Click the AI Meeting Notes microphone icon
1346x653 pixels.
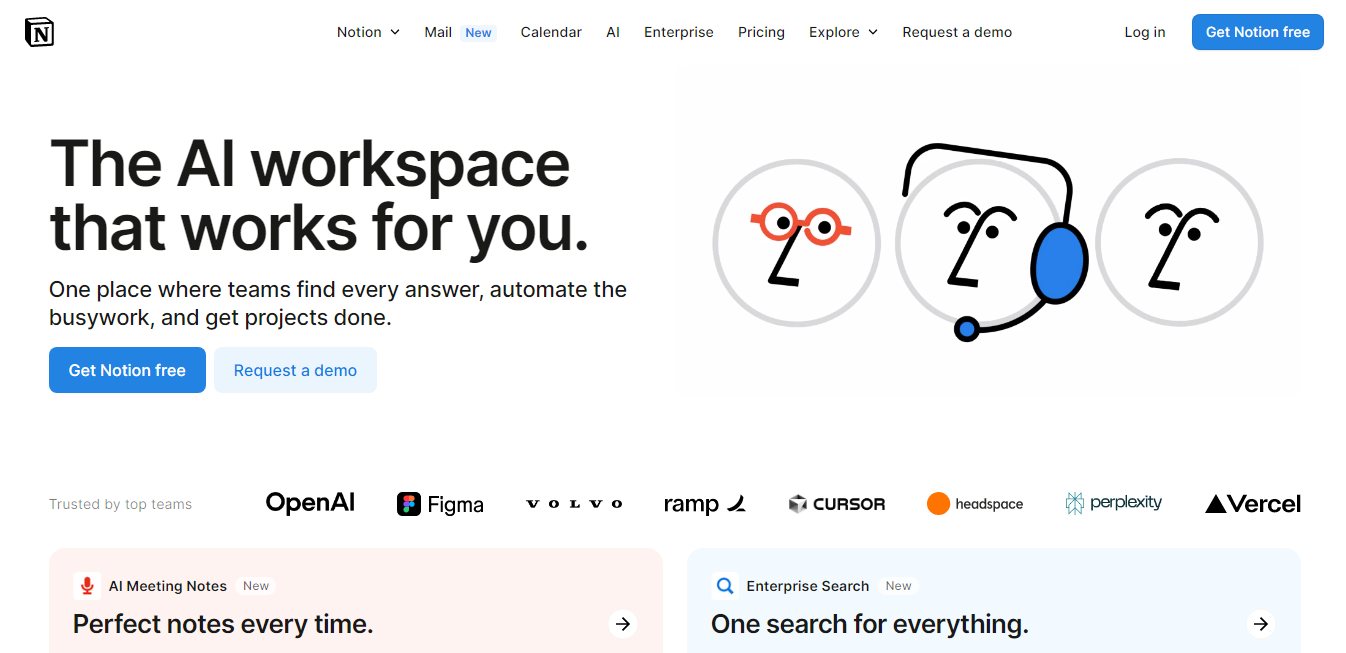pyautogui.click(x=87, y=586)
